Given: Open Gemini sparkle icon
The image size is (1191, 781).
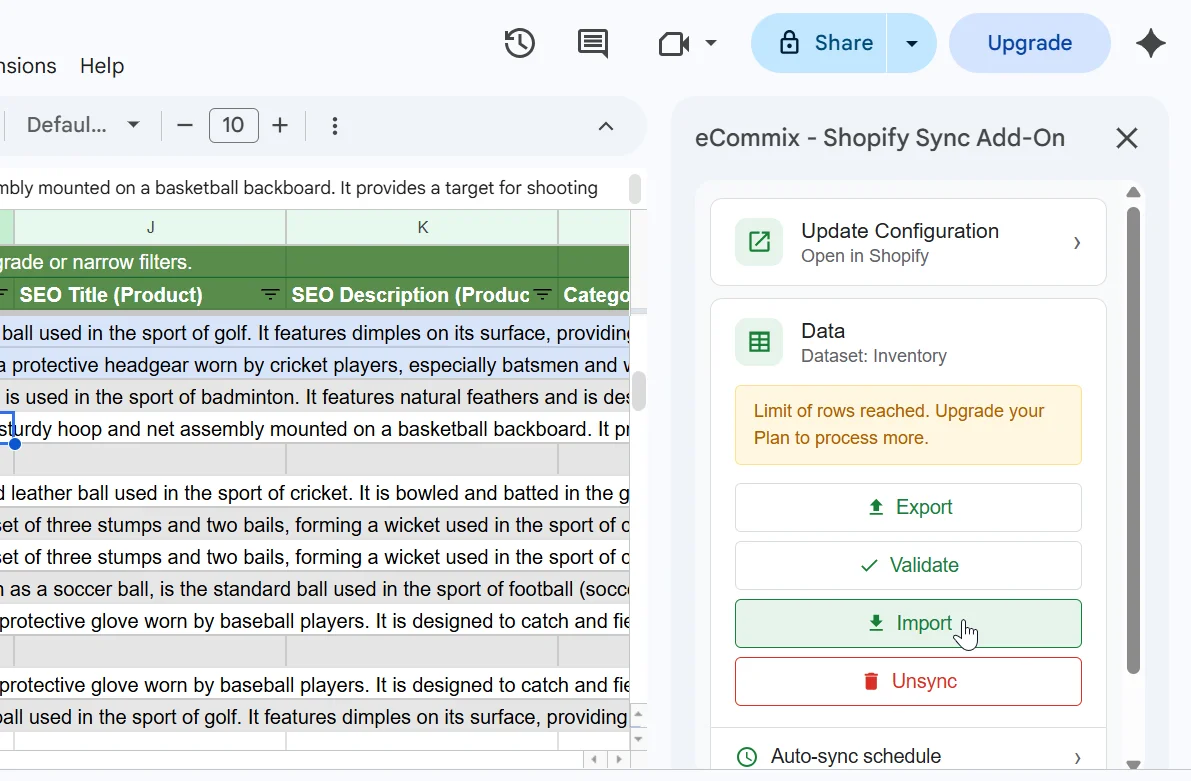Looking at the screenshot, I should (1151, 43).
